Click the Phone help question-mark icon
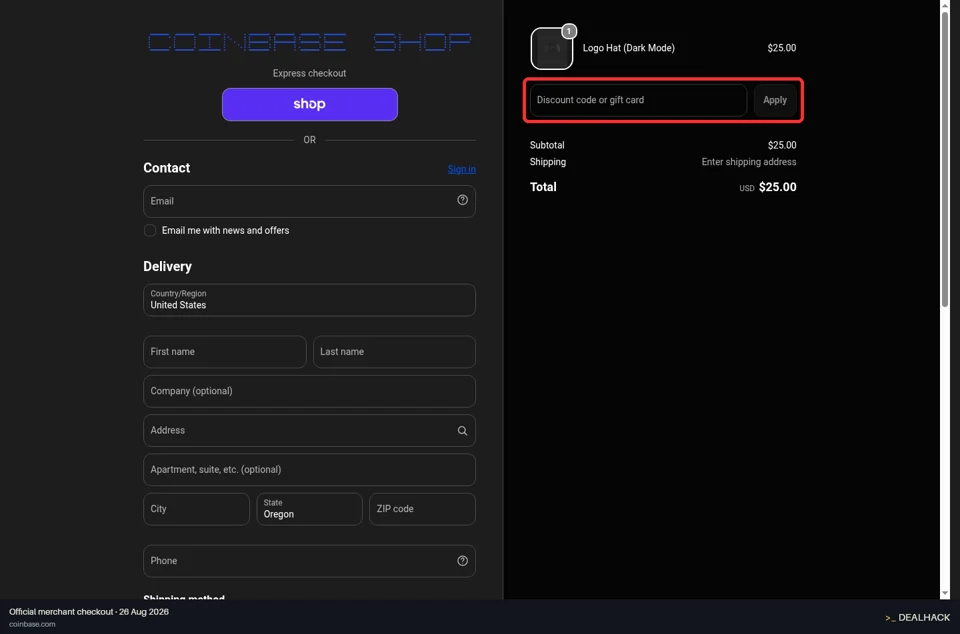Viewport: 960px width, 634px height. pos(462,561)
